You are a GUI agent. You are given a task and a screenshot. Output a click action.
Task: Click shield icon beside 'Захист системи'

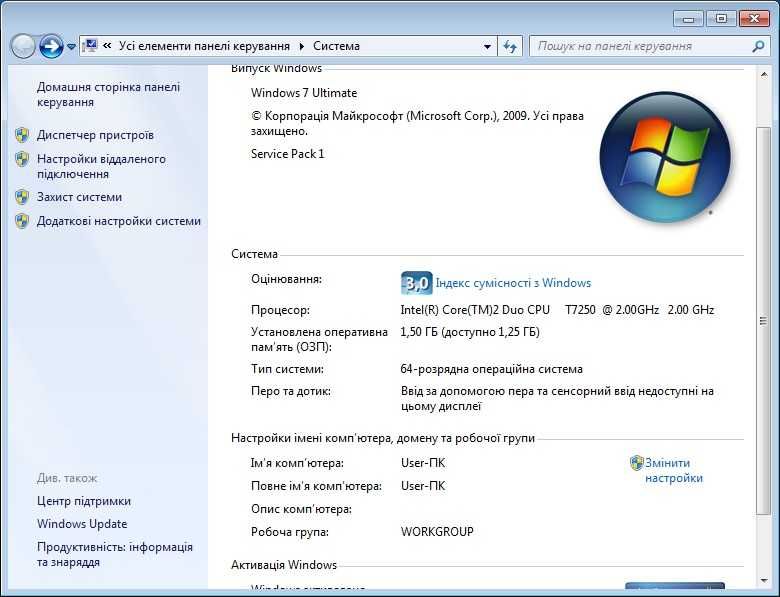click(22, 197)
